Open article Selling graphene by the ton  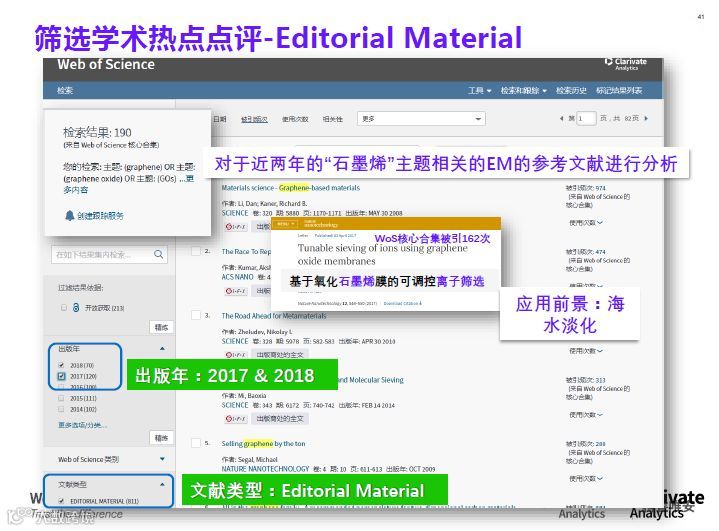click(263, 443)
